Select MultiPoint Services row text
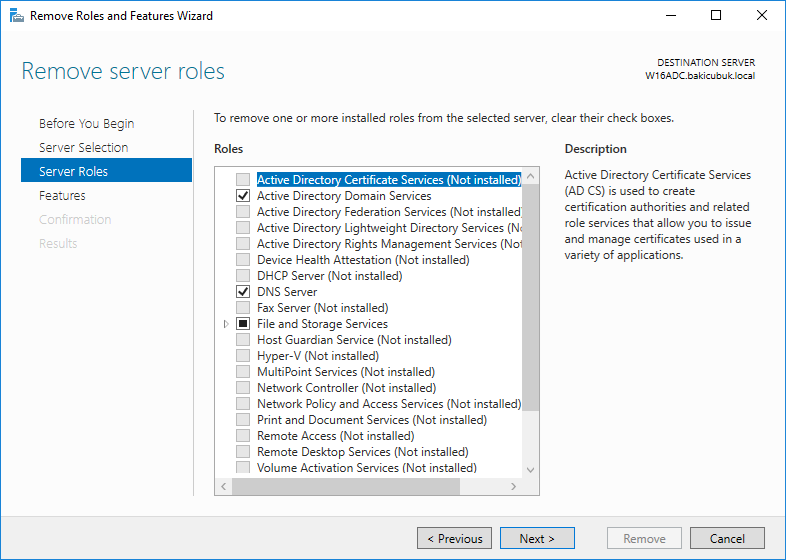The width and height of the screenshot is (786, 560). [x=346, y=372]
